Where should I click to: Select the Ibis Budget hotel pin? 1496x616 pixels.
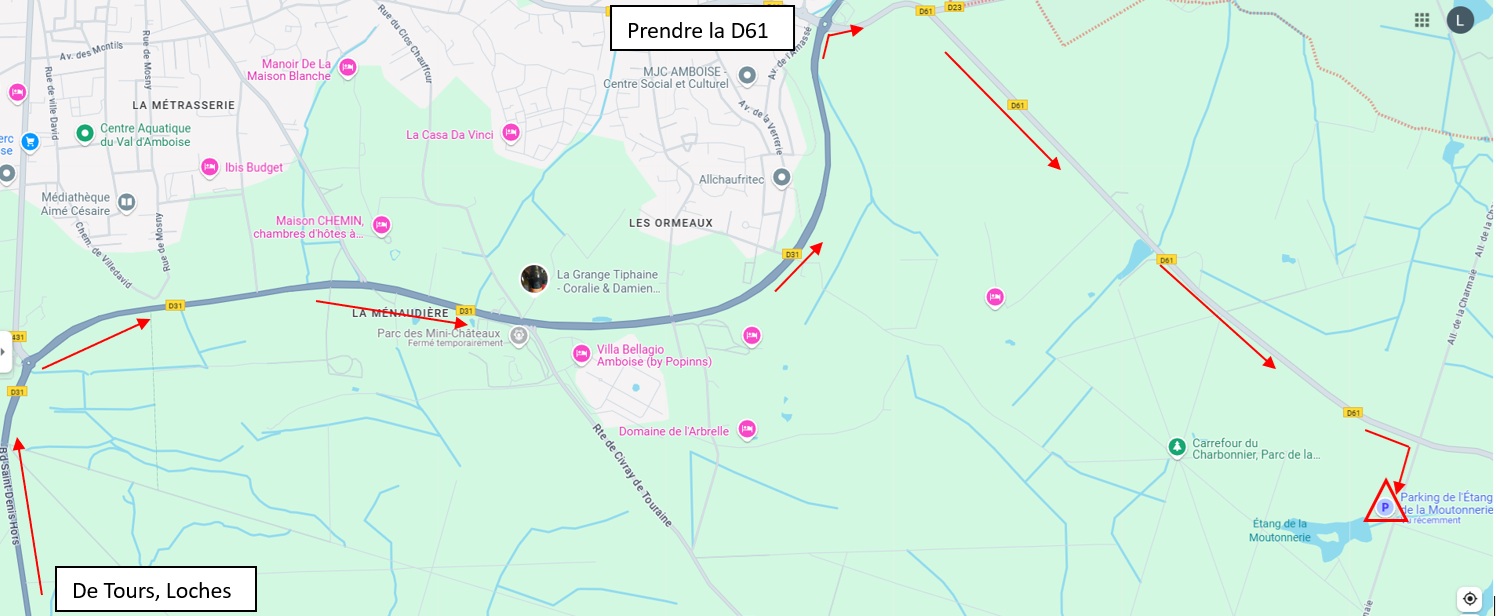click(x=209, y=167)
